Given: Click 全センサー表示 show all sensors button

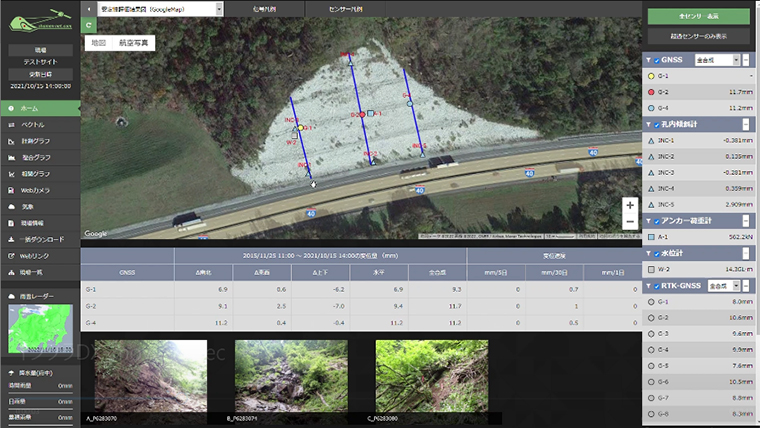Looking at the screenshot, I should pyautogui.click(x=698, y=16).
